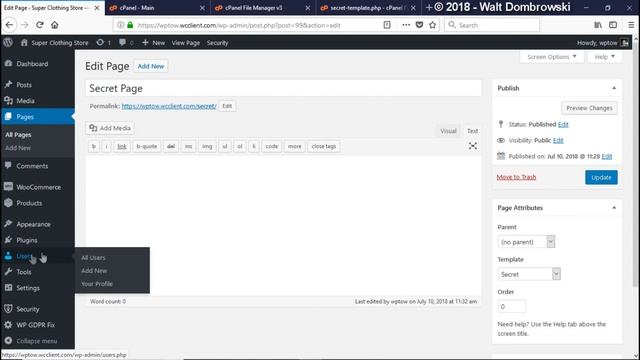
Task: Open Template dropdown showing Secret
Action: coord(529,274)
